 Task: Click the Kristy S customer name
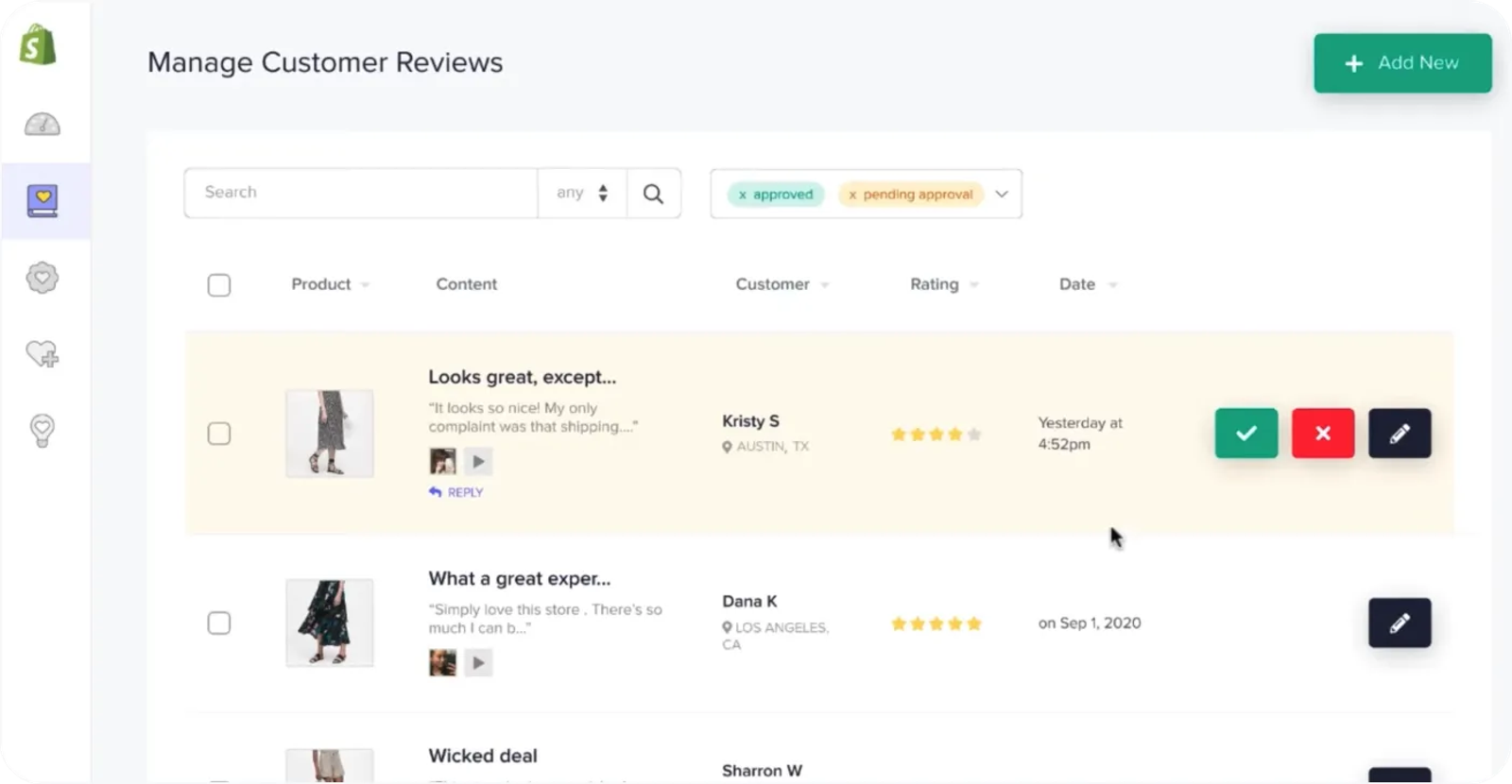(750, 421)
